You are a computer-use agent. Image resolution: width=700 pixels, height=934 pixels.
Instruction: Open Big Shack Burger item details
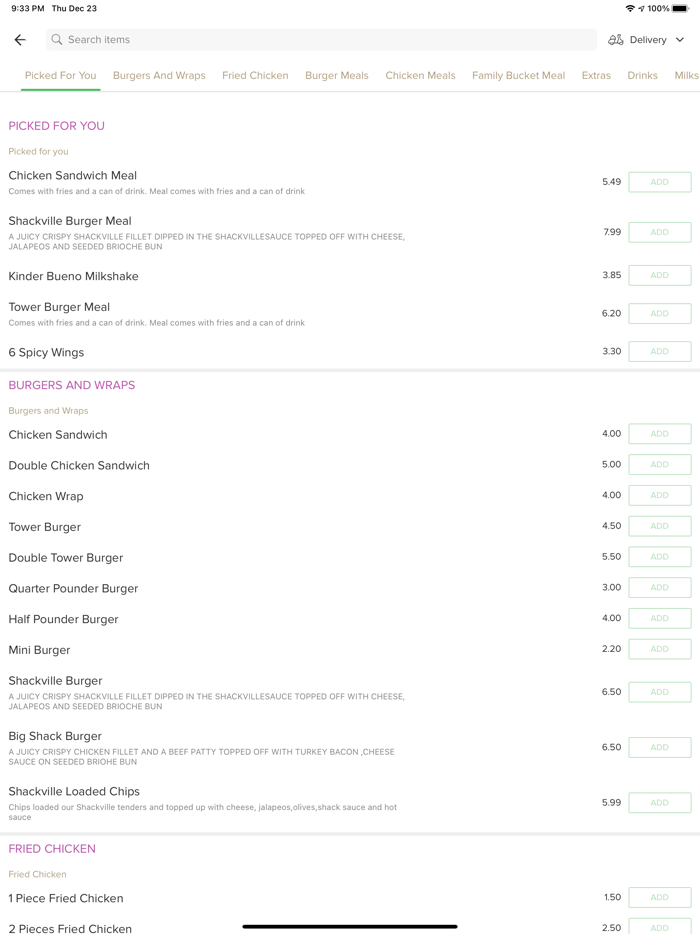56,736
